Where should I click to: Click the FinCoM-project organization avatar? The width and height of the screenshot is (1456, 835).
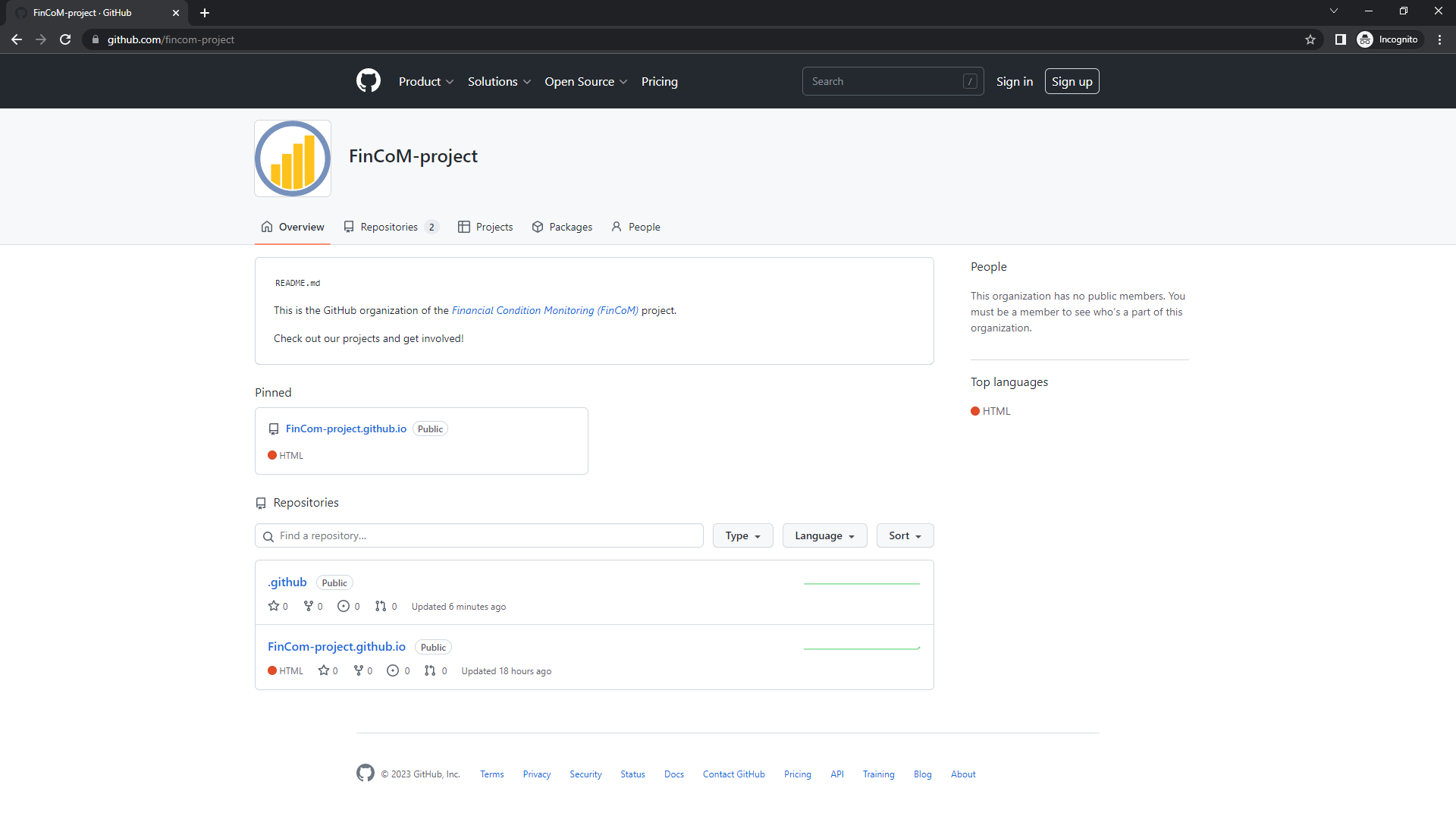coord(293,159)
